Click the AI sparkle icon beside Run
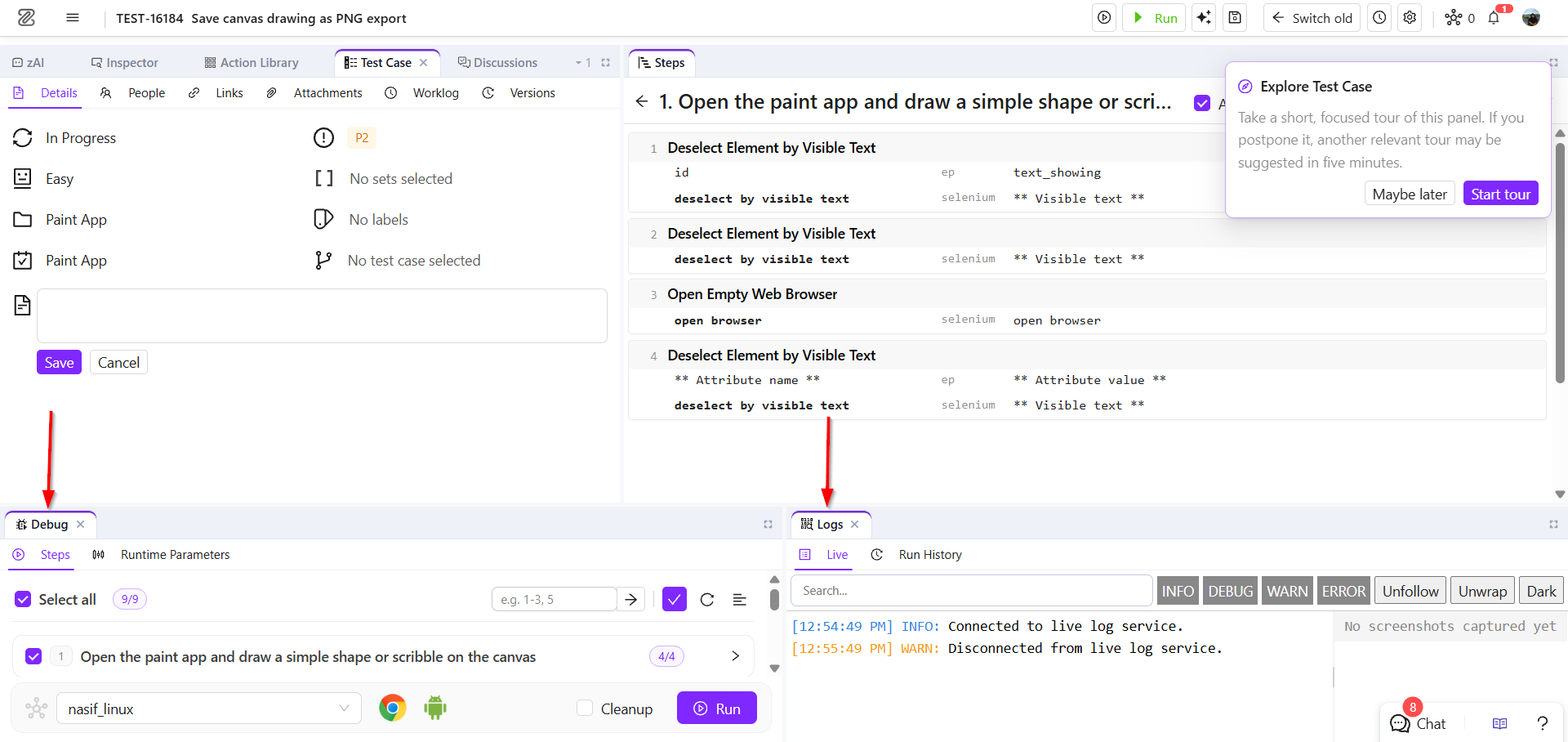The image size is (1568, 742). tap(1204, 18)
